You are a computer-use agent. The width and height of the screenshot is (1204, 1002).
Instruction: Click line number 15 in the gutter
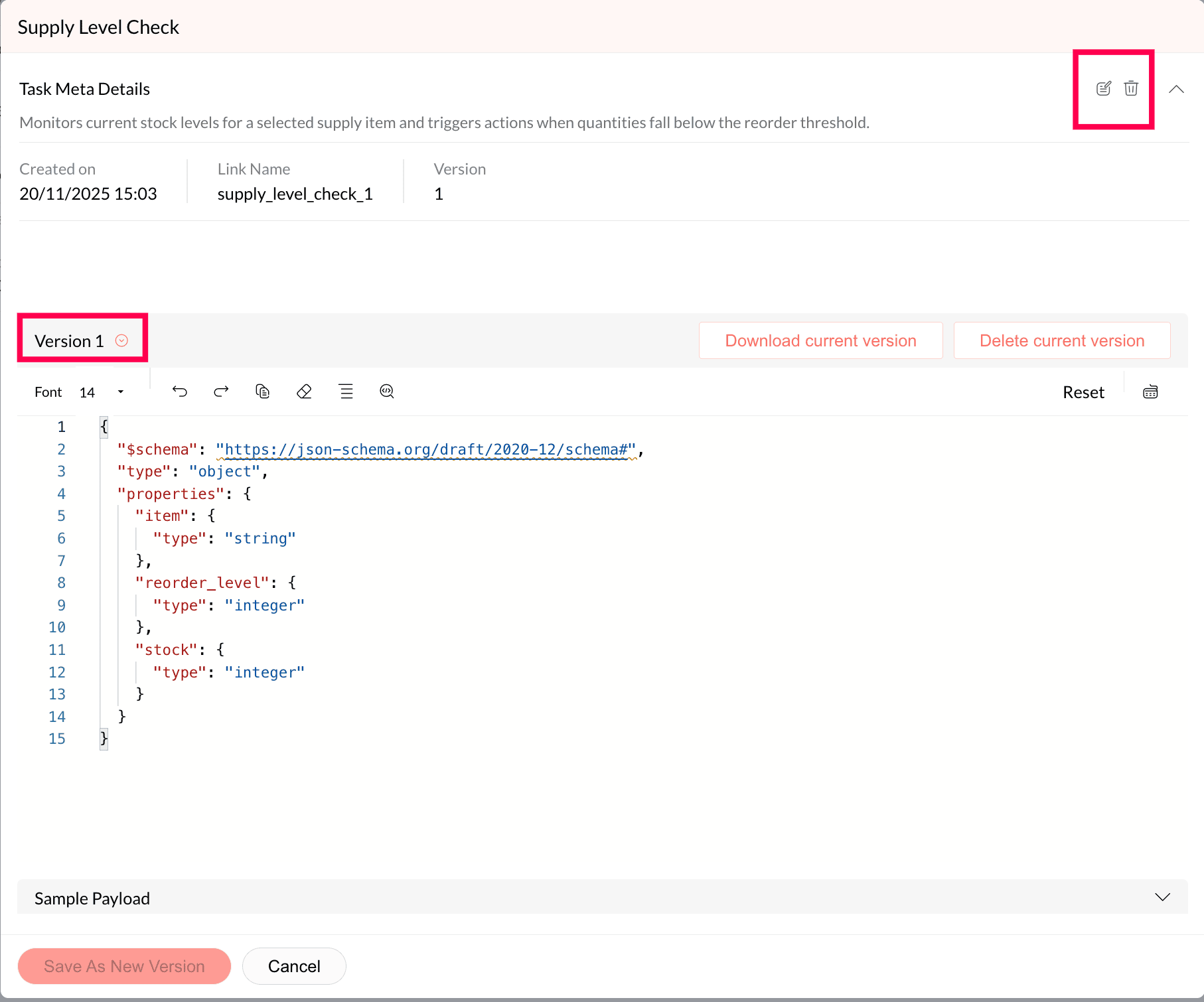[57, 739]
